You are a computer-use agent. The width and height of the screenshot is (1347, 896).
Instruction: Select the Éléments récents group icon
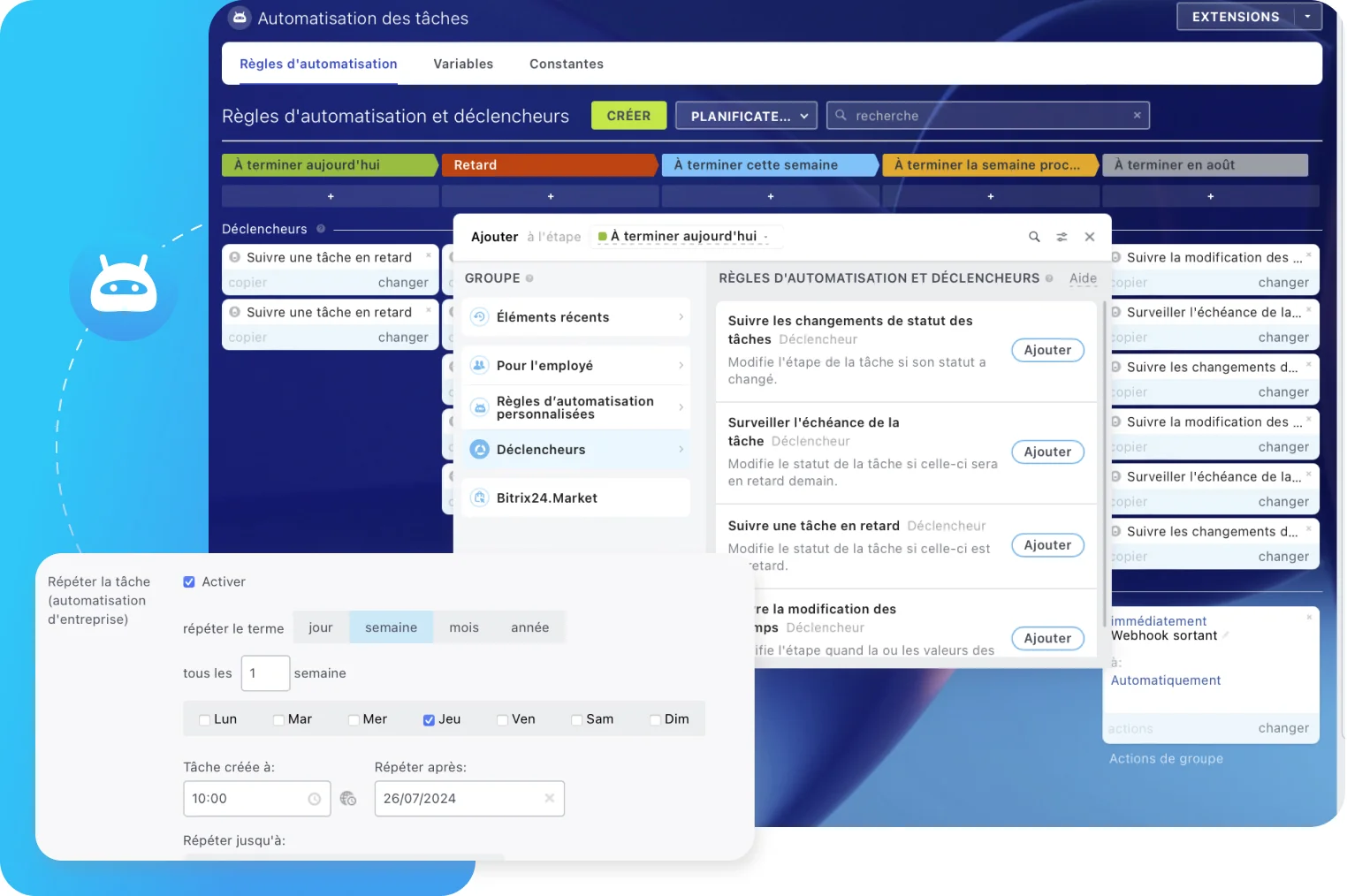click(478, 316)
